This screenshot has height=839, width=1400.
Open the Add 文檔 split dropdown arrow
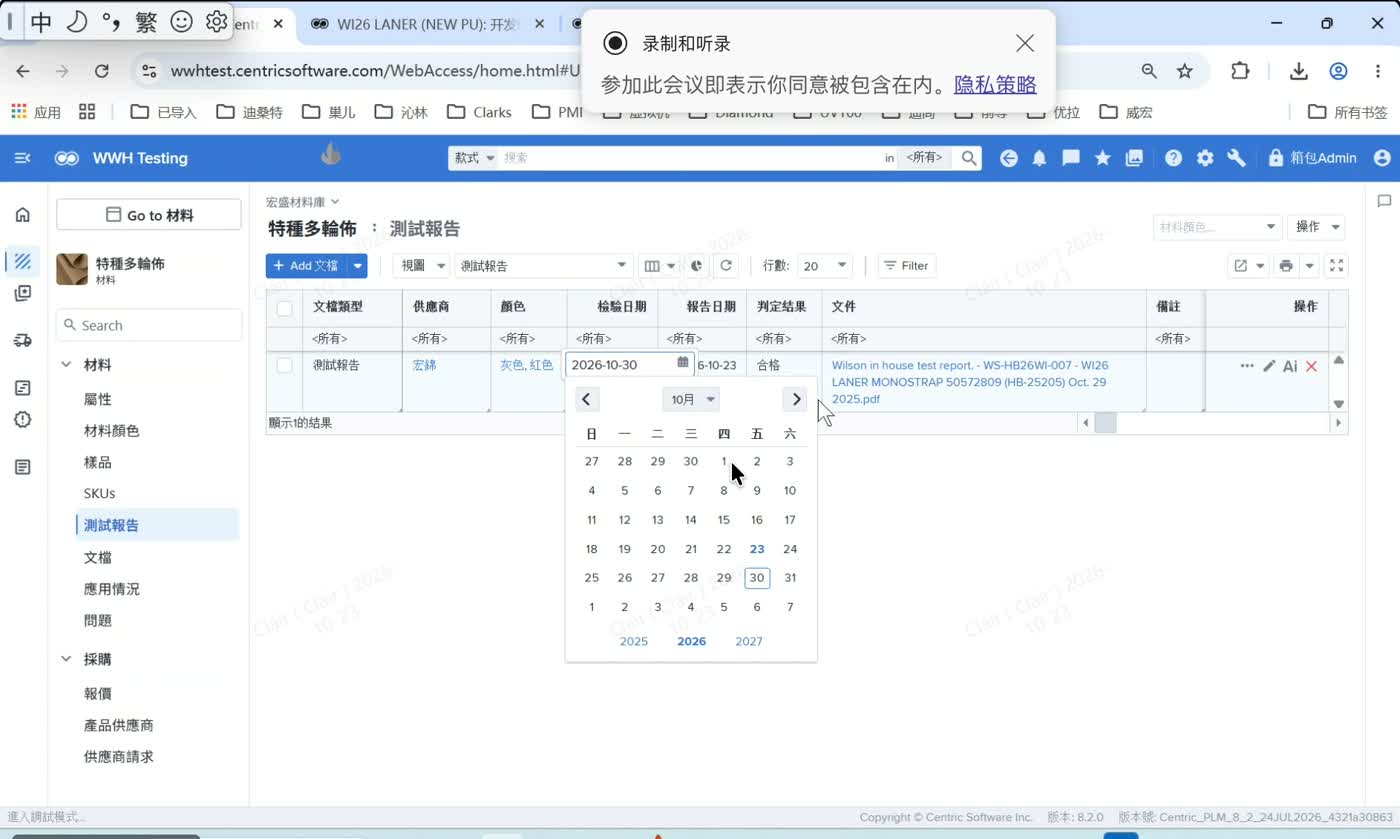[358, 266]
